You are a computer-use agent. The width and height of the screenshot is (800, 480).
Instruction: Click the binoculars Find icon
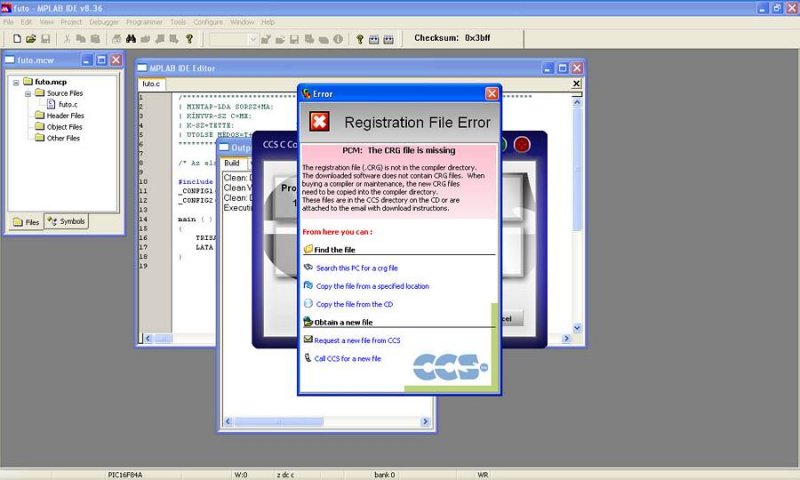[131, 39]
